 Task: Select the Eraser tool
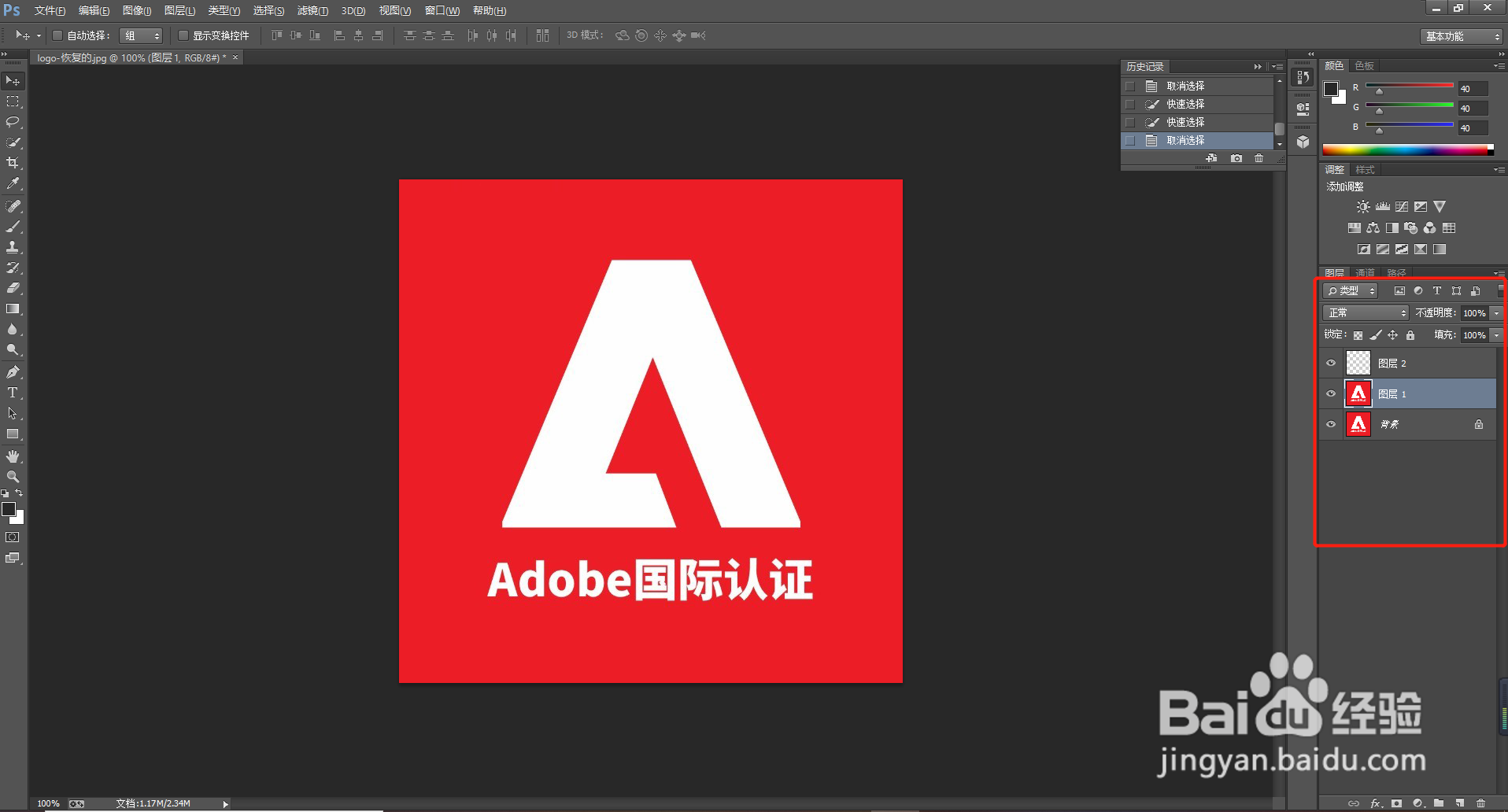tap(13, 288)
